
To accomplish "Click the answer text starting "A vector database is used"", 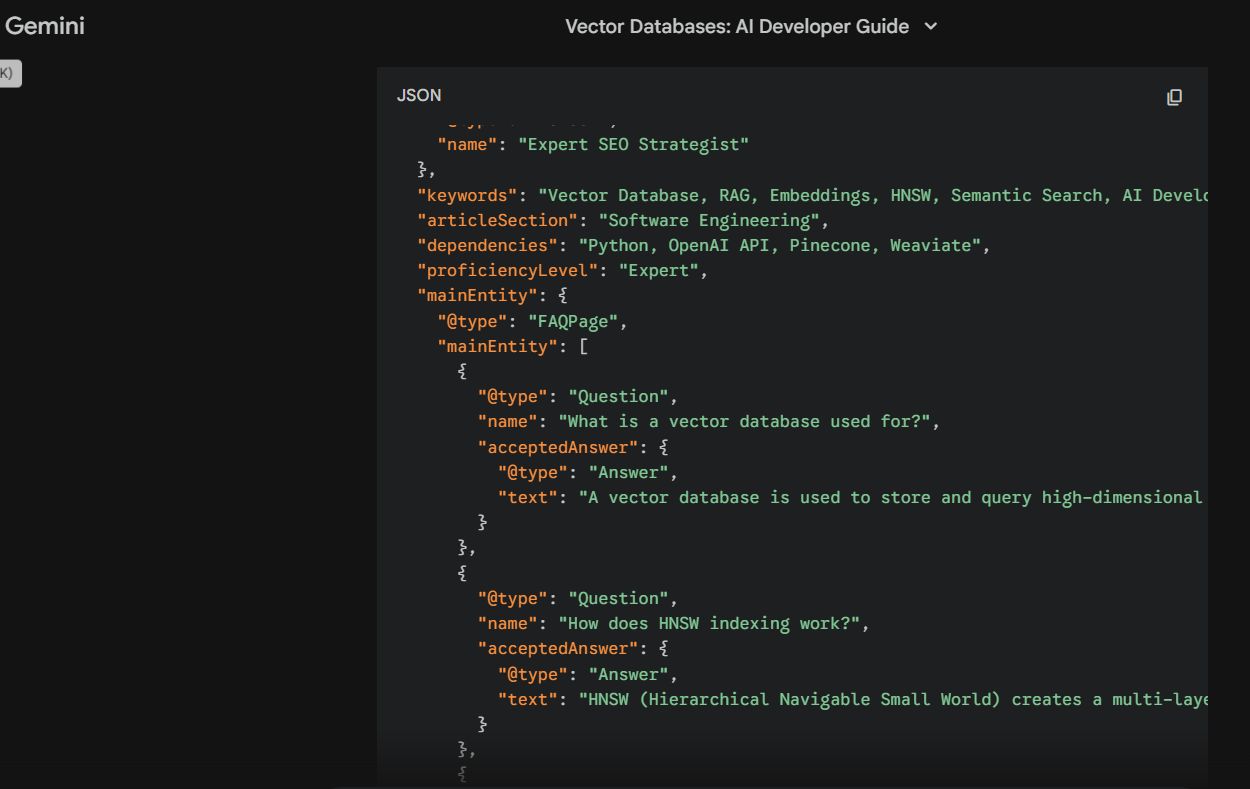I will tap(890, 497).
